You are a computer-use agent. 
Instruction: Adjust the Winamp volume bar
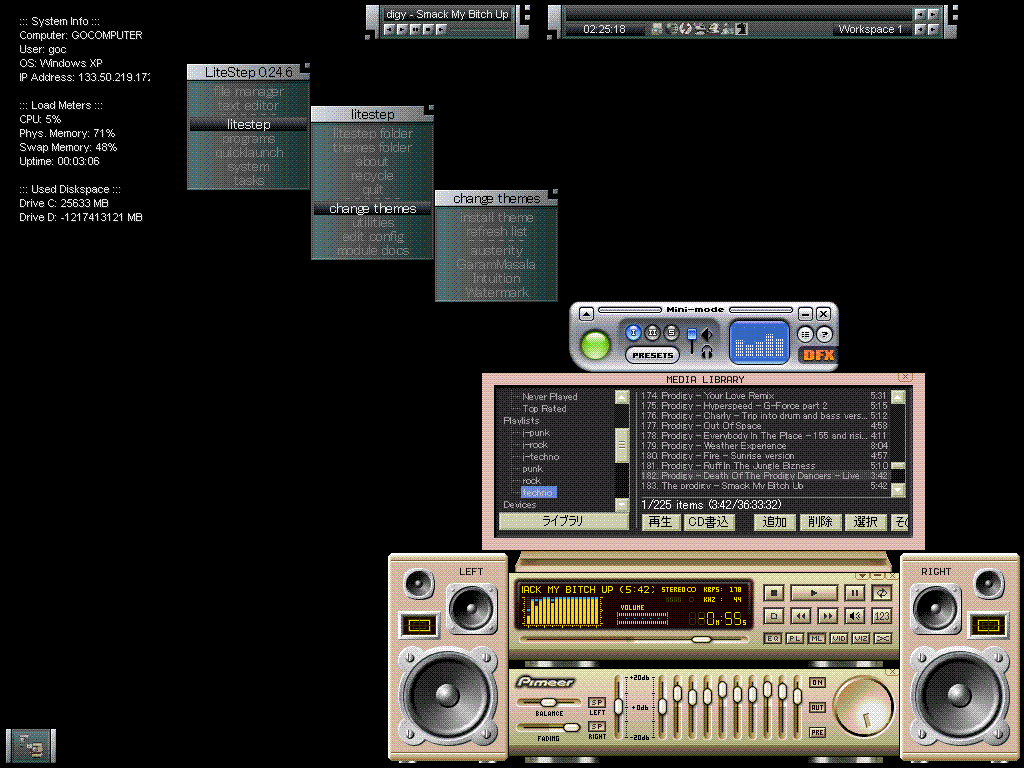643,618
